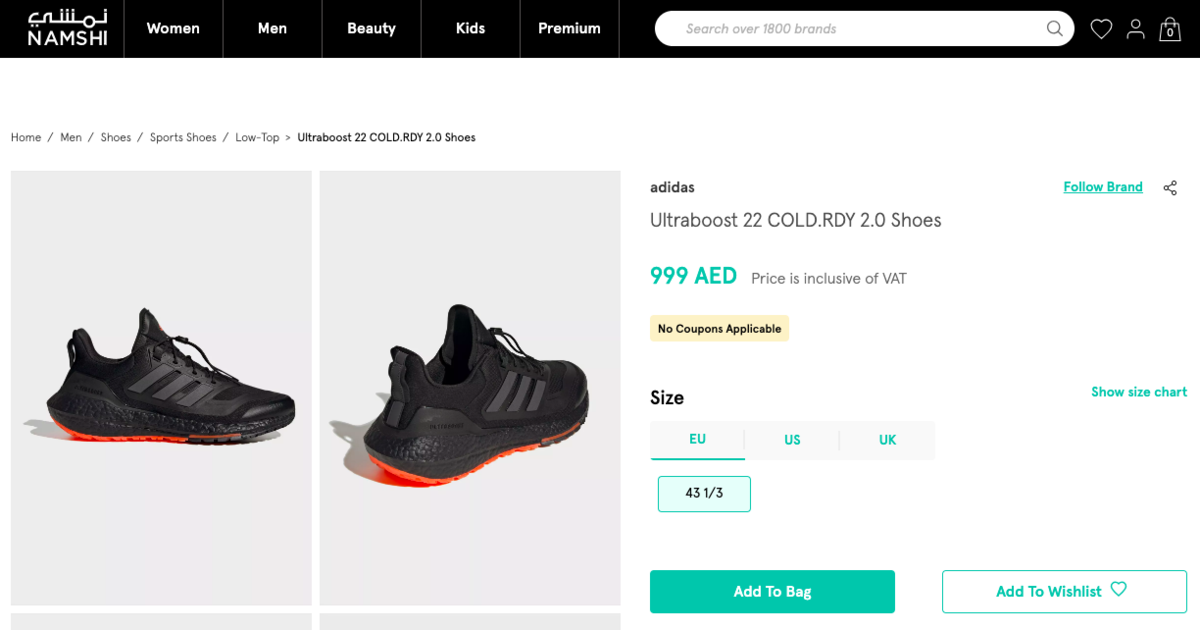Image resolution: width=1200 pixels, height=630 pixels.
Task: Select the UK size standard
Action: coord(886,440)
